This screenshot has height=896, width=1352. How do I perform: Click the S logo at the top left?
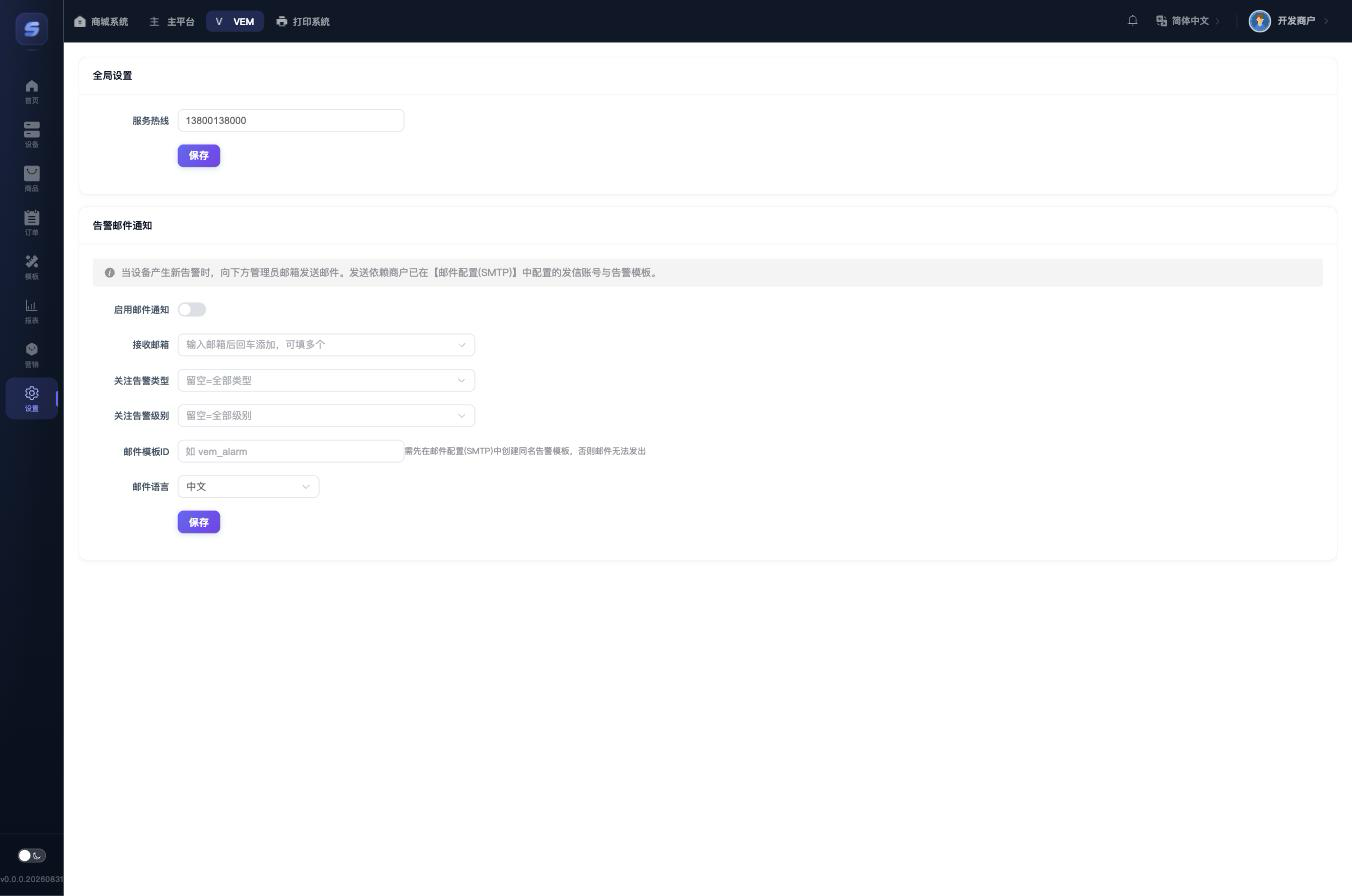[31, 28]
